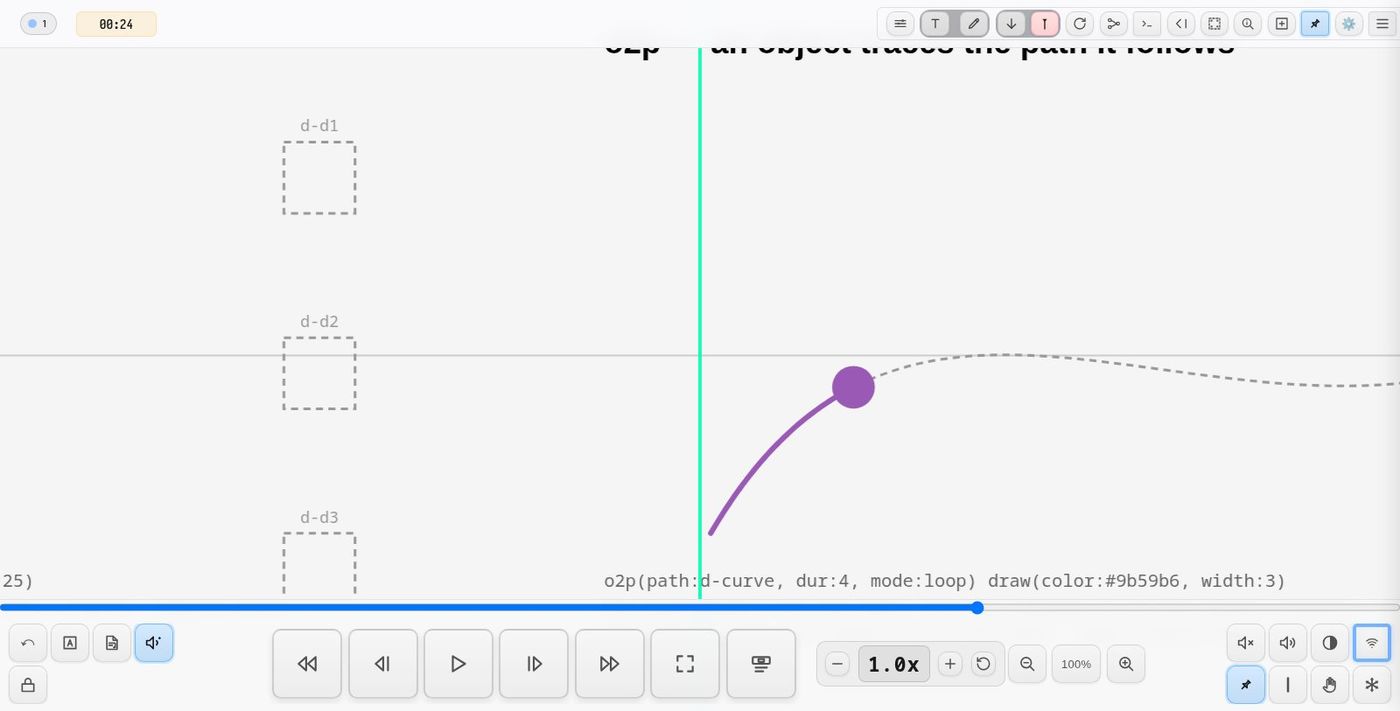1400x711 pixels.
Task: Mute audio with the crossed speaker icon
Action: [1246, 643]
